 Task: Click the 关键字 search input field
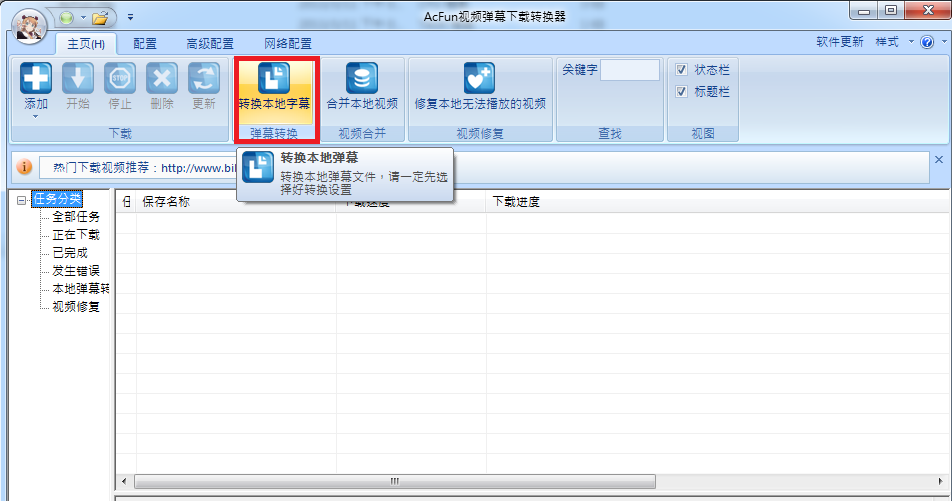[x=630, y=70]
